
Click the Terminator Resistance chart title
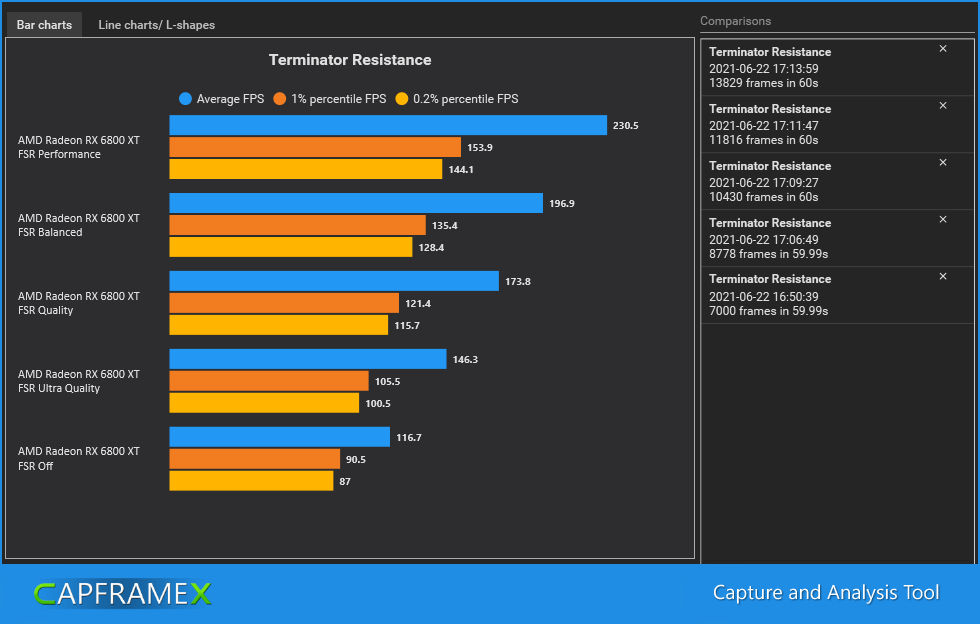pyautogui.click(x=350, y=60)
